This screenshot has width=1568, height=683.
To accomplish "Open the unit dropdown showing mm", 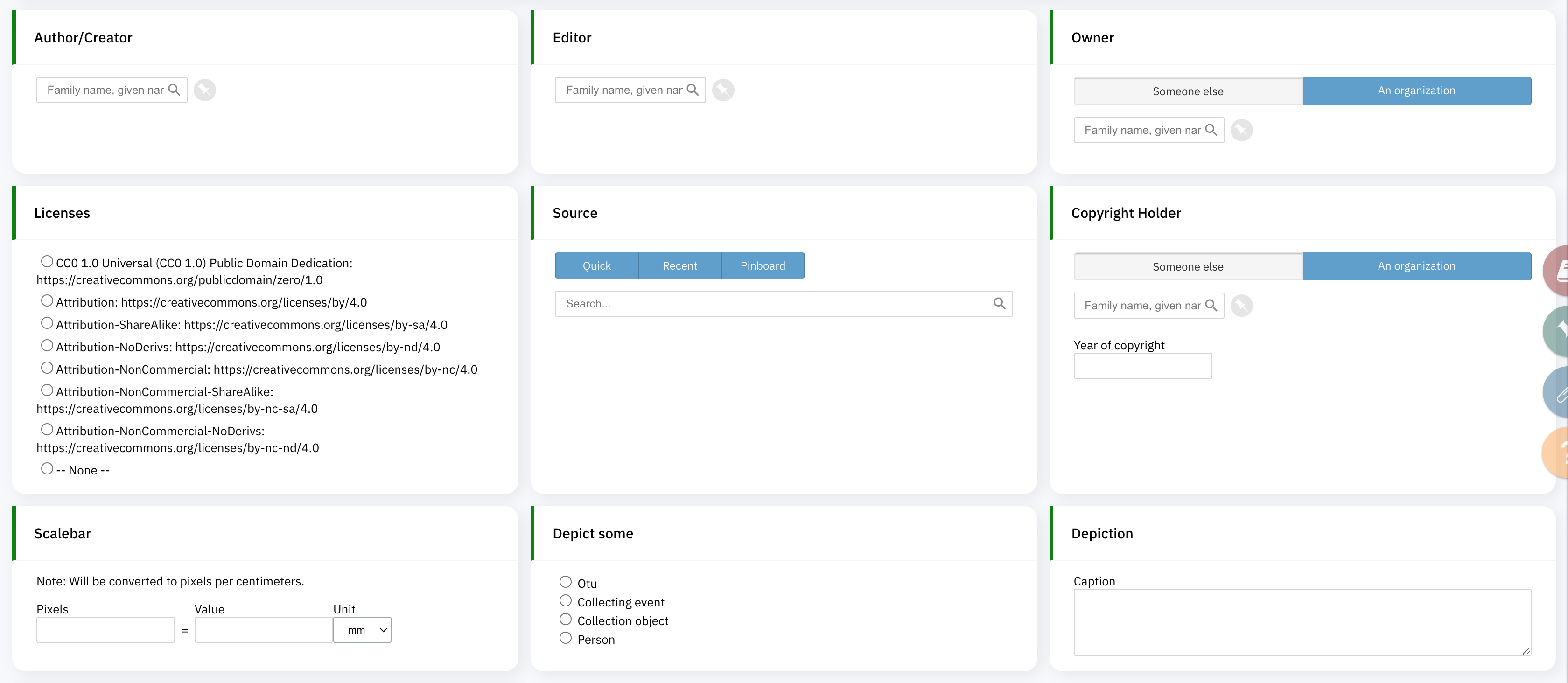I will click(x=362, y=629).
